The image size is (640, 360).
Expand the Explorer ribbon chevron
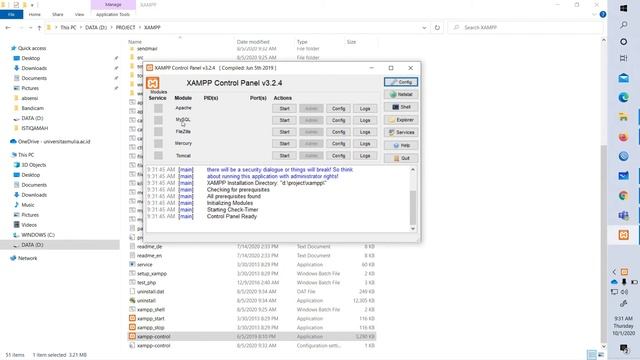[594, 15]
